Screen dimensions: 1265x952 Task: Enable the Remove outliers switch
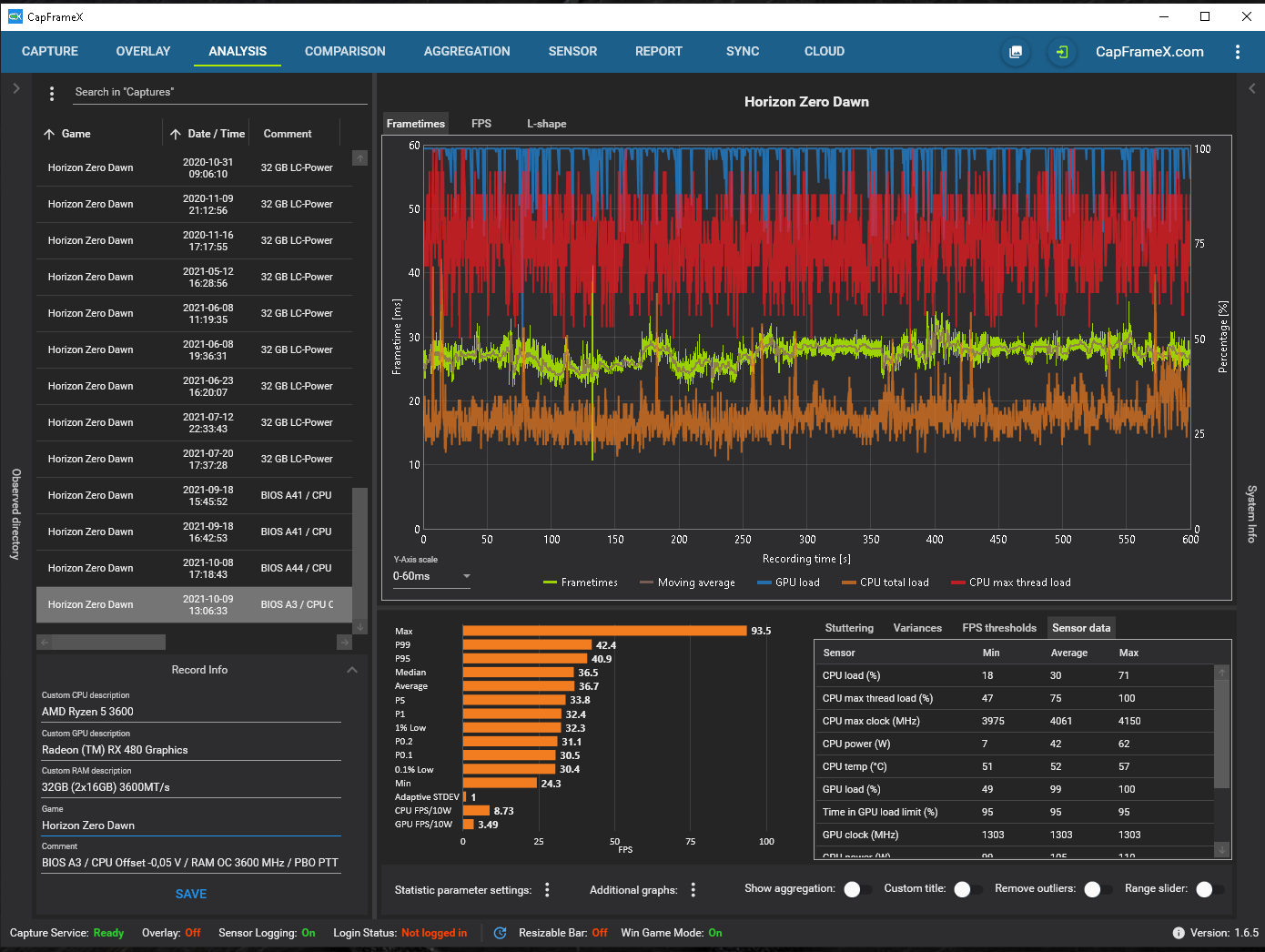click(1098, 889)
